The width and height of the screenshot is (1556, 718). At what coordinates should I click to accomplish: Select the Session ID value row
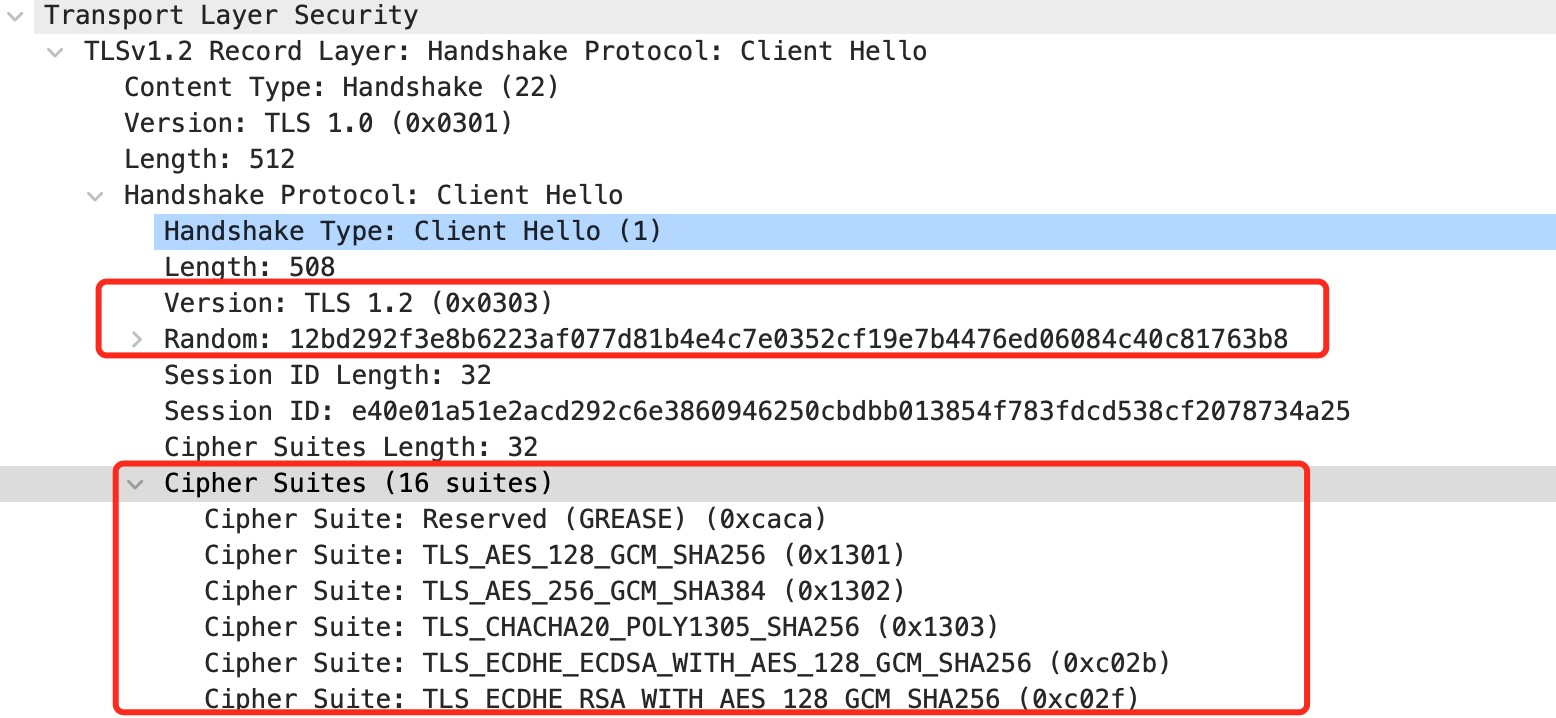[756, 411]
